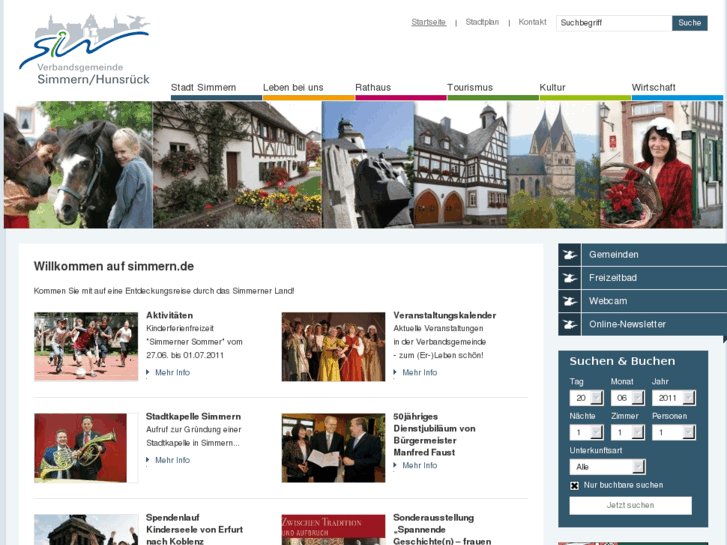
Task: Click the Dienstjubiläum thumbnail with three people
Action: click(333, 448)
